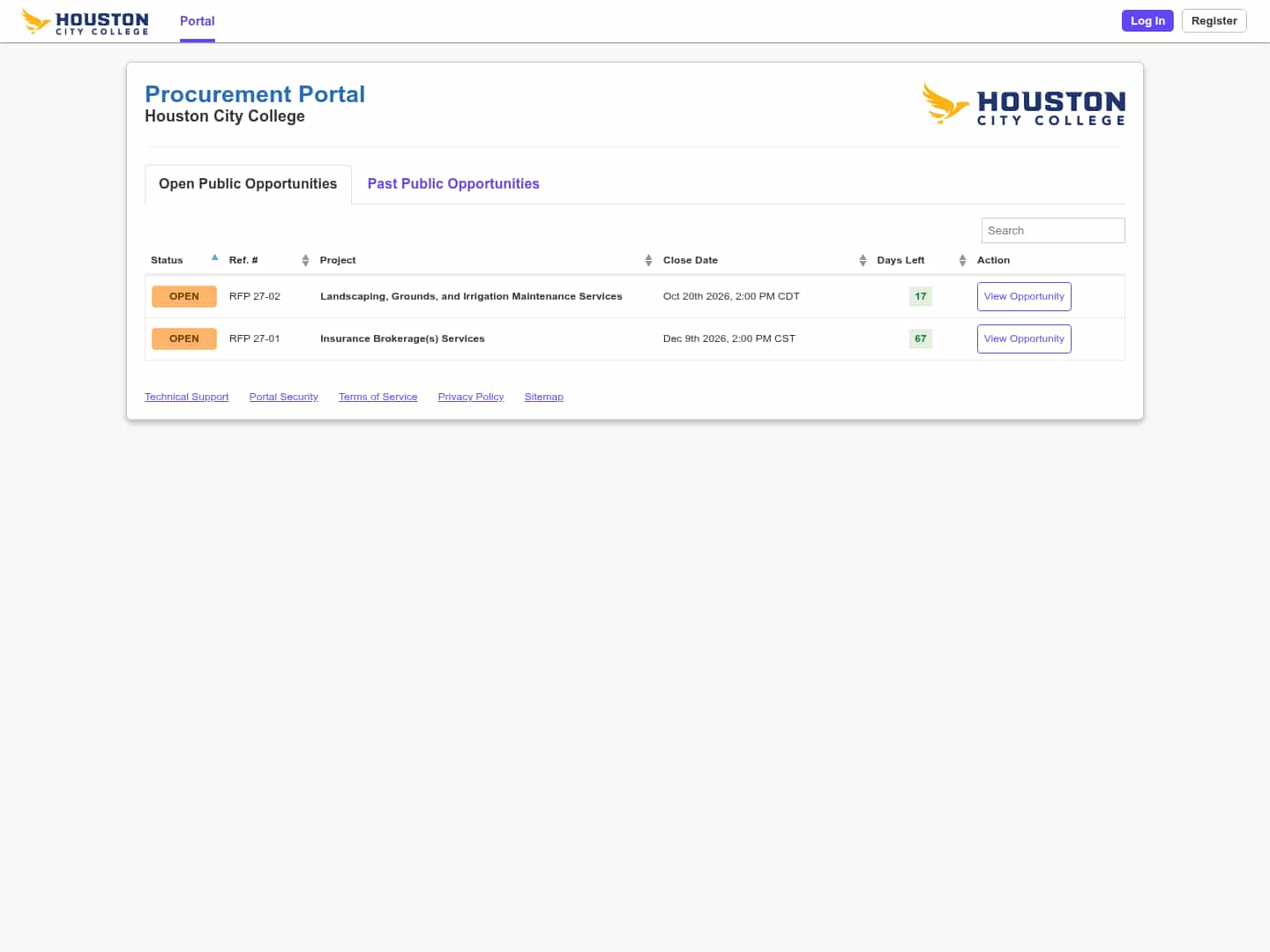Click close date Dec 9th 2026

point(728,338)
